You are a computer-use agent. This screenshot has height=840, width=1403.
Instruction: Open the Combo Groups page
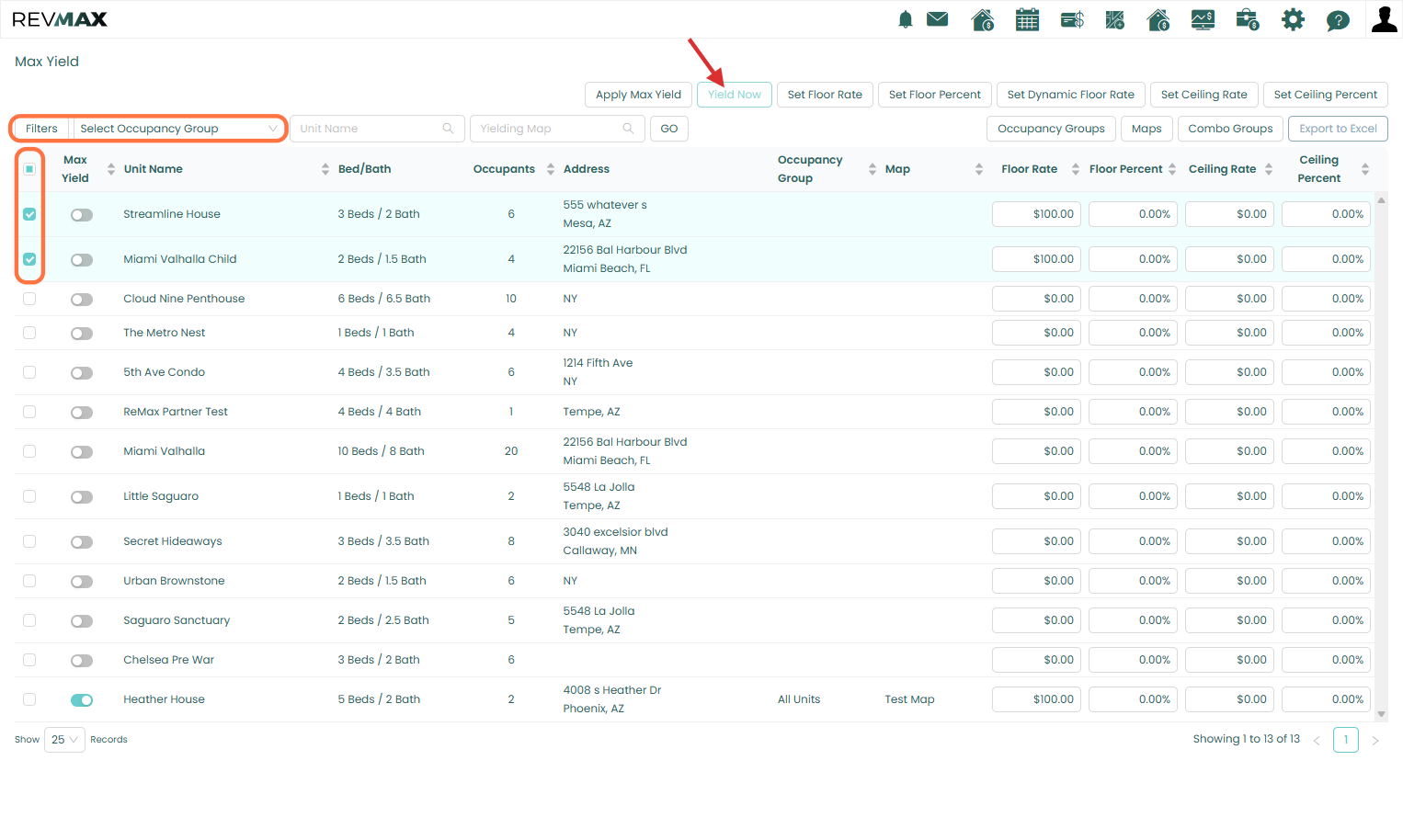[x=1230, y=129]
